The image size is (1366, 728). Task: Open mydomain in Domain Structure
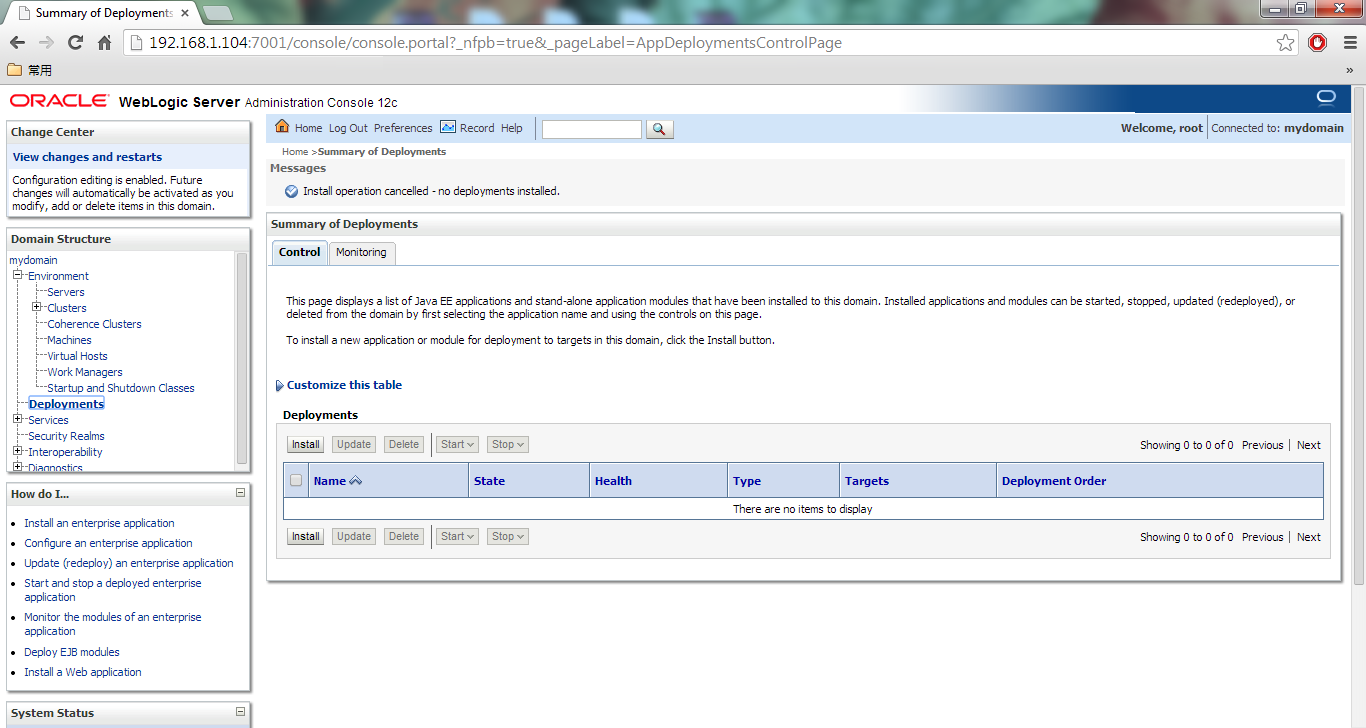[33, 260]
